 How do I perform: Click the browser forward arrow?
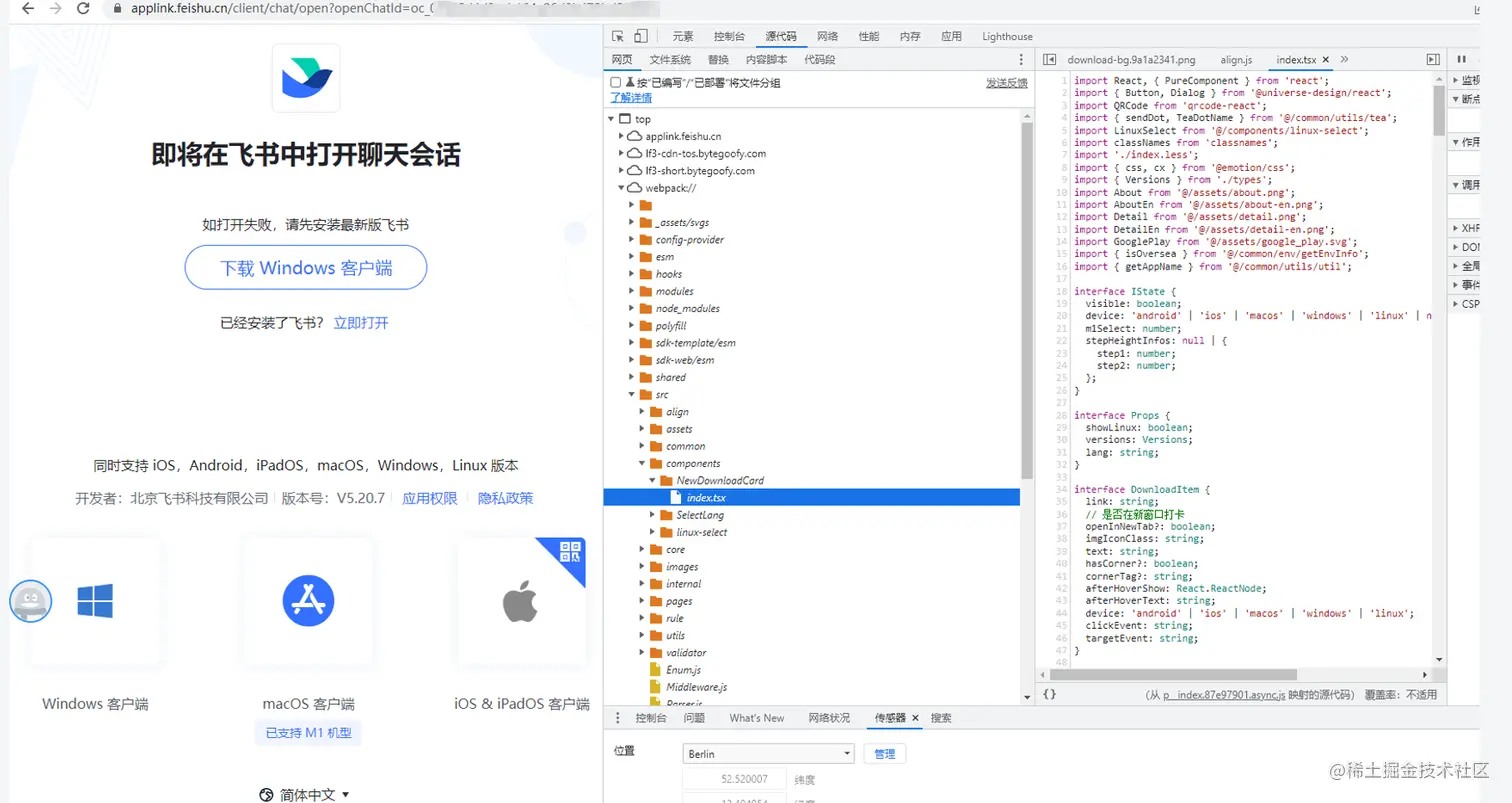coord(56,8)
